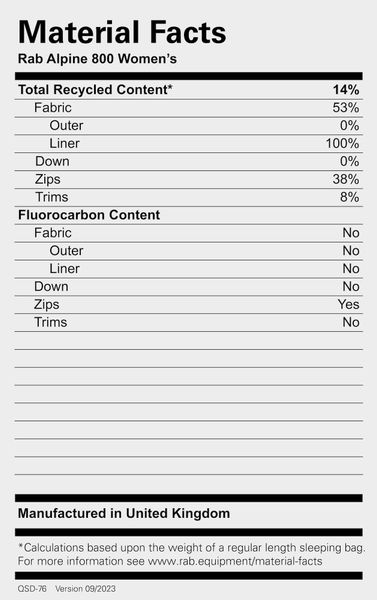Click the No value for fluorocarbon Down

(x=351, y=286)
